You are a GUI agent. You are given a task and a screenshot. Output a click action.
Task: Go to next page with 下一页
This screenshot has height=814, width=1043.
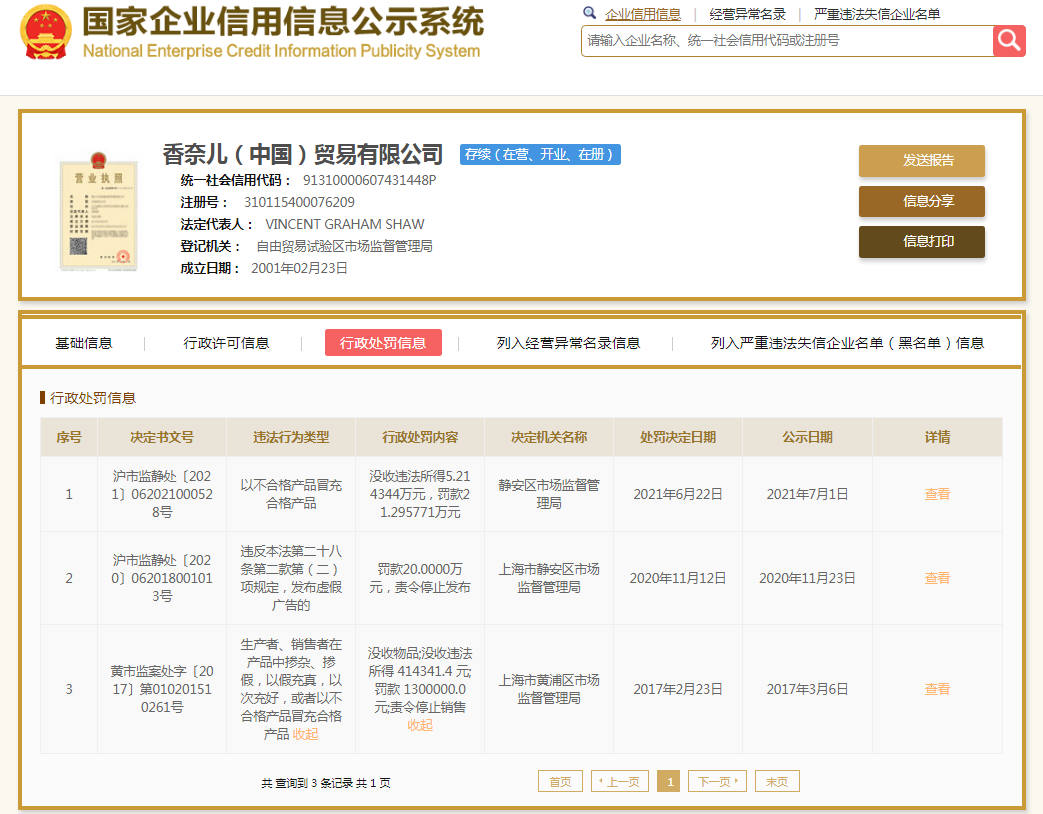717,781
